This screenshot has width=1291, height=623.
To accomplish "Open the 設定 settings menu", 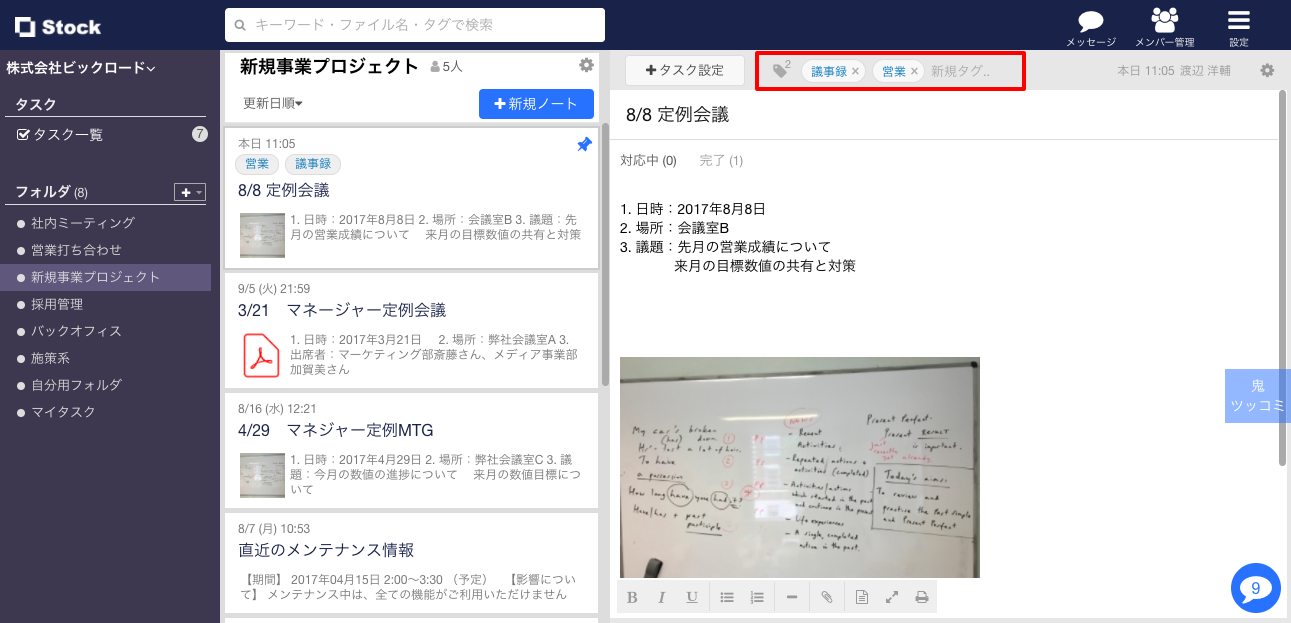I will tap(1237, 20).
